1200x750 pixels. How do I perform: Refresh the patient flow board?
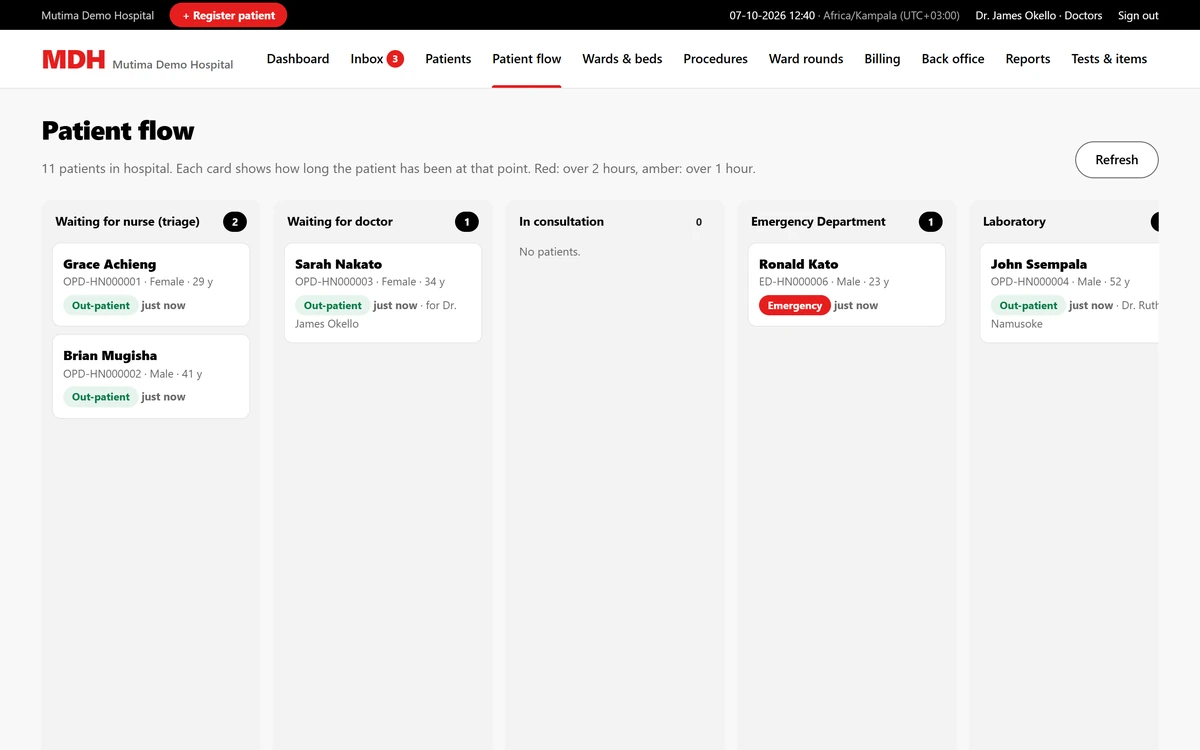1116,160
